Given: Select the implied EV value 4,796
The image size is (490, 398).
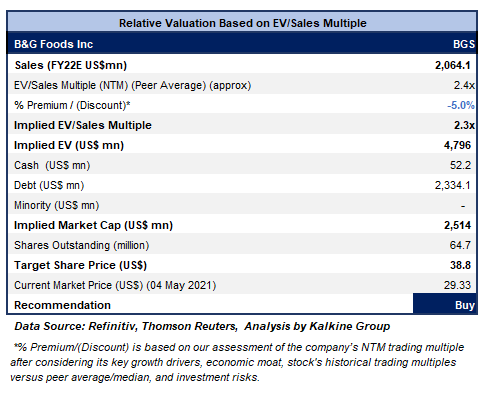Looking at the screenshot, I should point(457,145).
